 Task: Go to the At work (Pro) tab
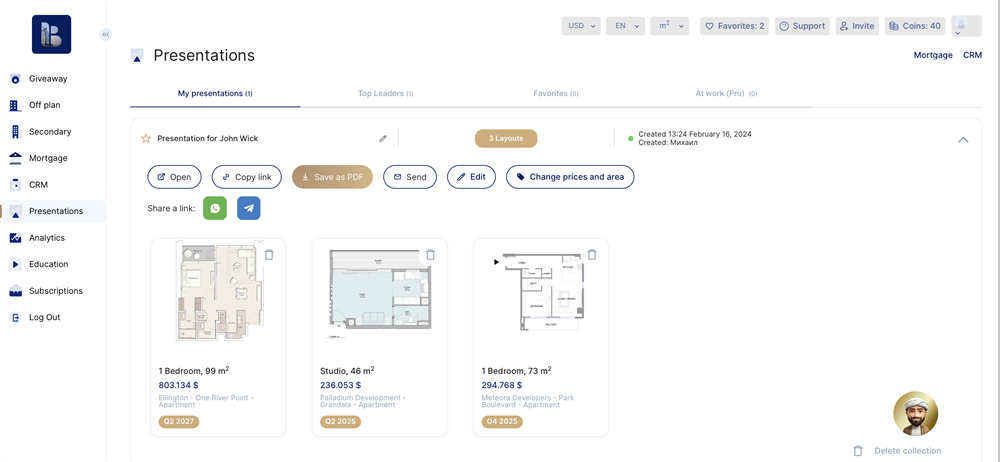pos(725,94)
